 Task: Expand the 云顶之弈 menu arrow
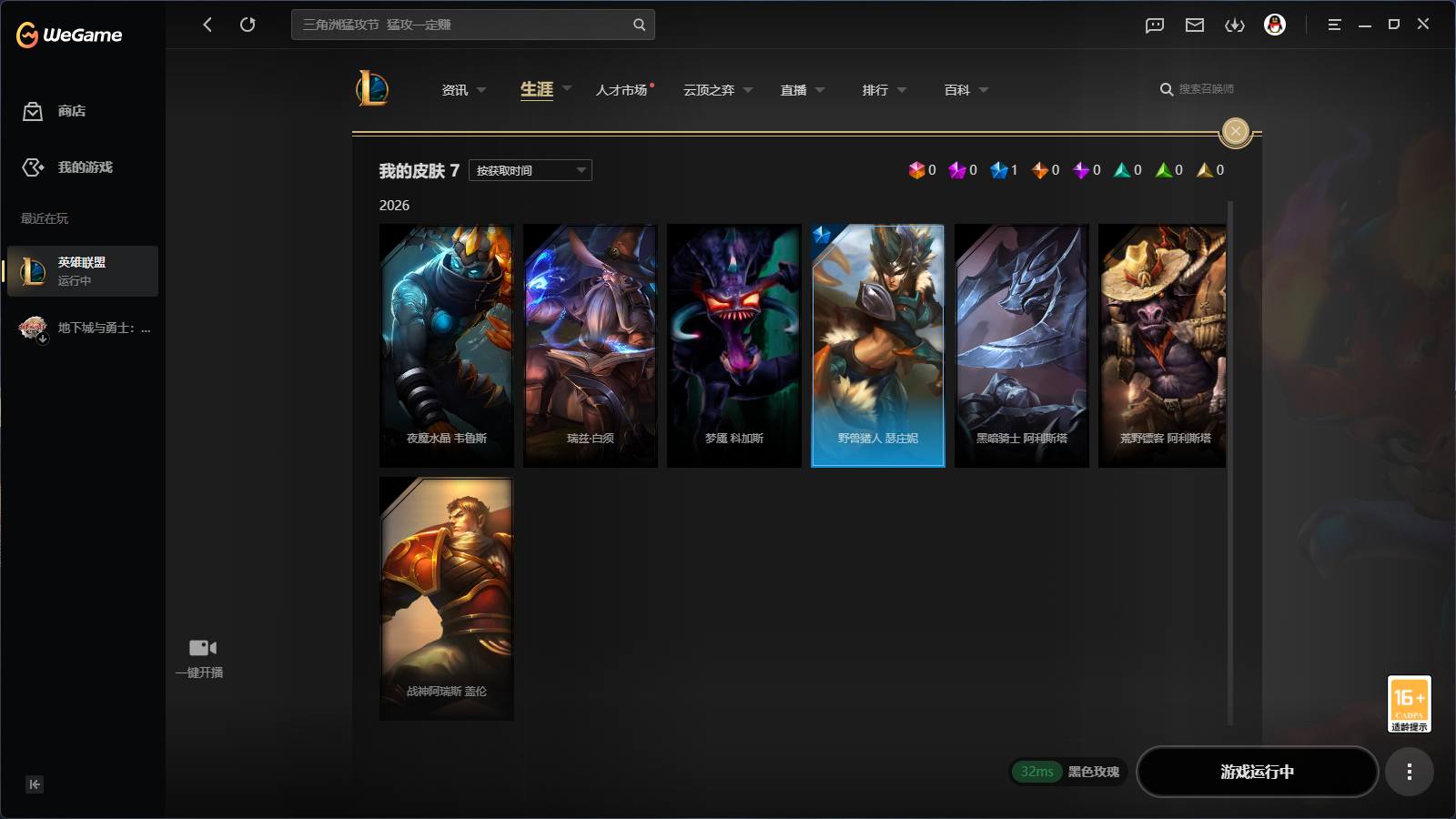click(748, 90)
